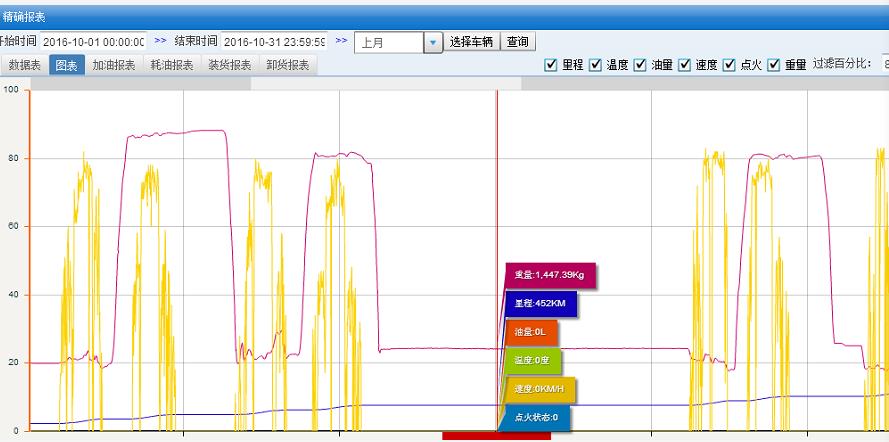Open the 上月 period dropdown arrow

tap(432, 42)
